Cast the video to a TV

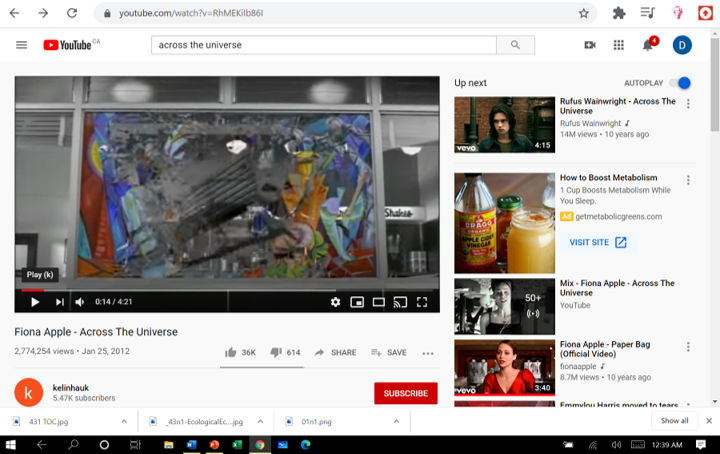[400, 302]
